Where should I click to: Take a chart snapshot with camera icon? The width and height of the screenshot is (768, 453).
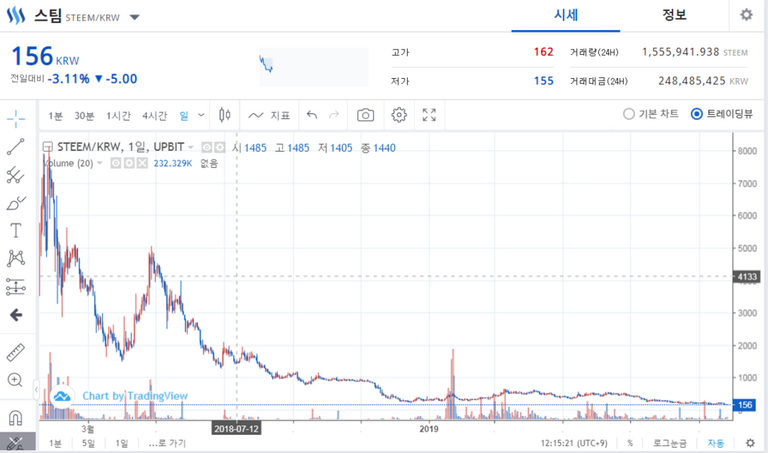point(365,115)
